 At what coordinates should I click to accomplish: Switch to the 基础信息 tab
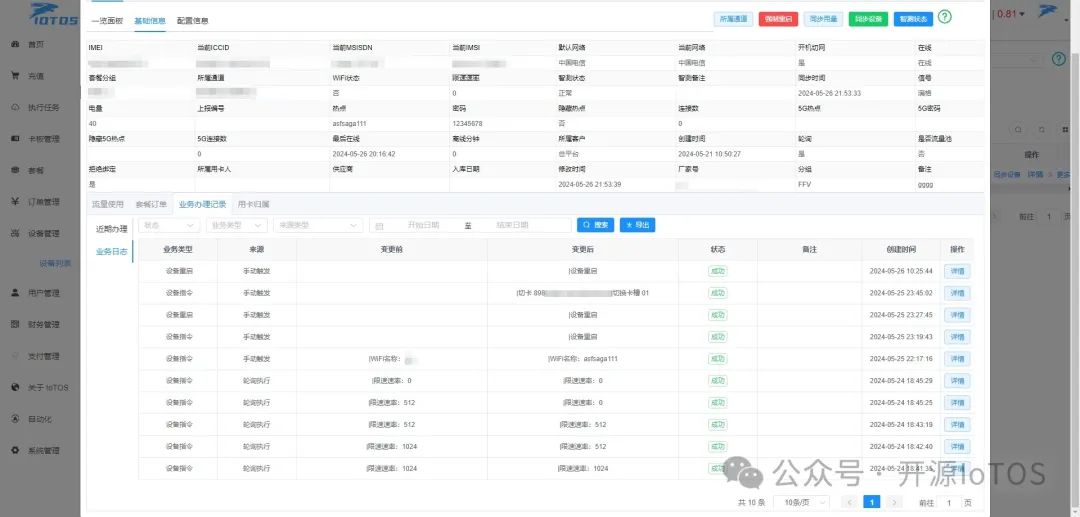[x=149, y=21]
